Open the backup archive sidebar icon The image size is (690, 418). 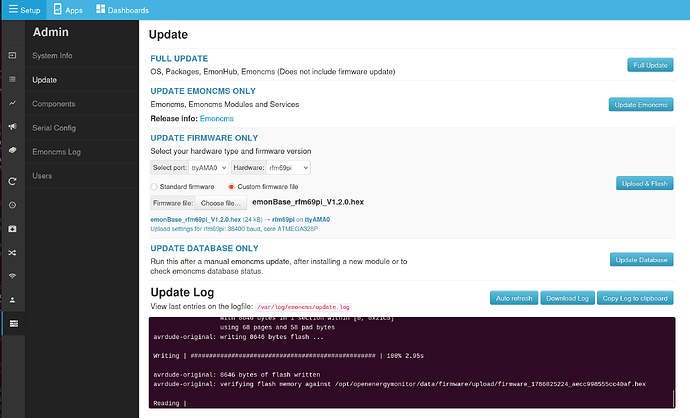coord(12,229)
